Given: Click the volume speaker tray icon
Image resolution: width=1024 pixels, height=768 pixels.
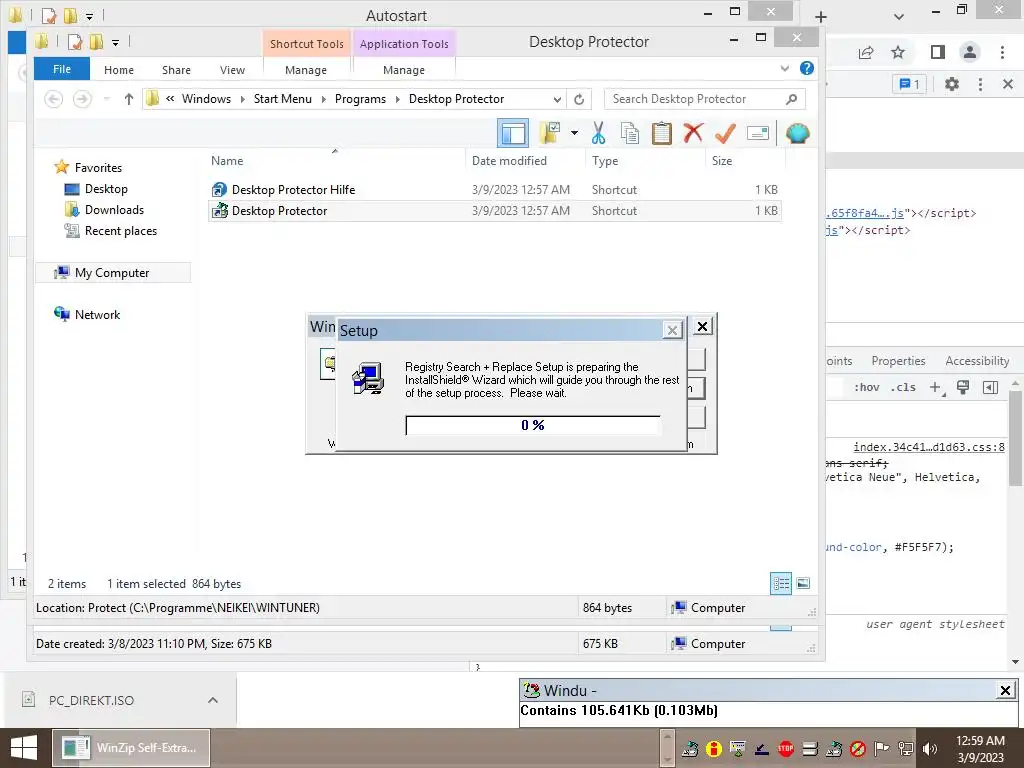Looking at the screenshot, I should tap(929, 748).
